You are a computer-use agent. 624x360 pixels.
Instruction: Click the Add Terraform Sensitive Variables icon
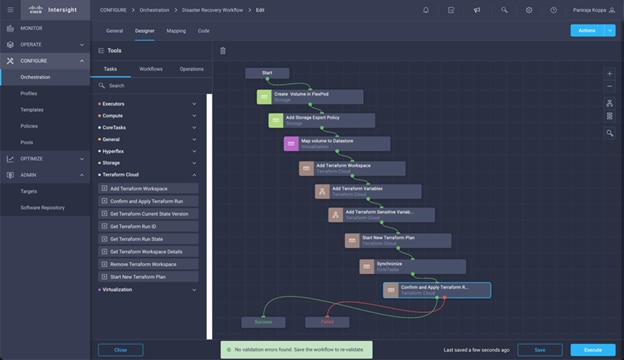point(335,215)
